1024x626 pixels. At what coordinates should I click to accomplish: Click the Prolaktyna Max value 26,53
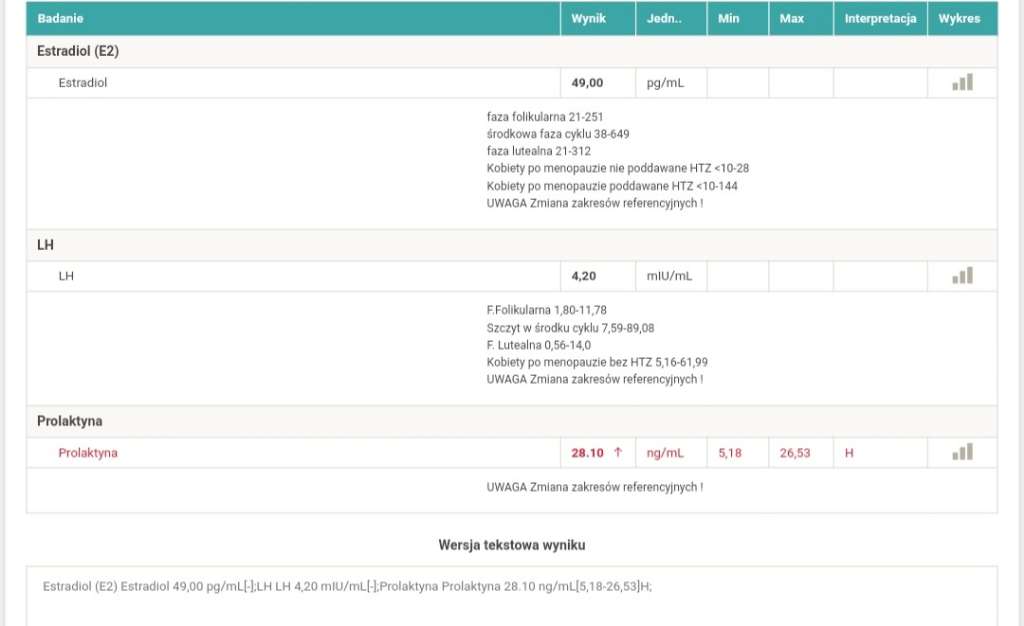pos(795,453)
